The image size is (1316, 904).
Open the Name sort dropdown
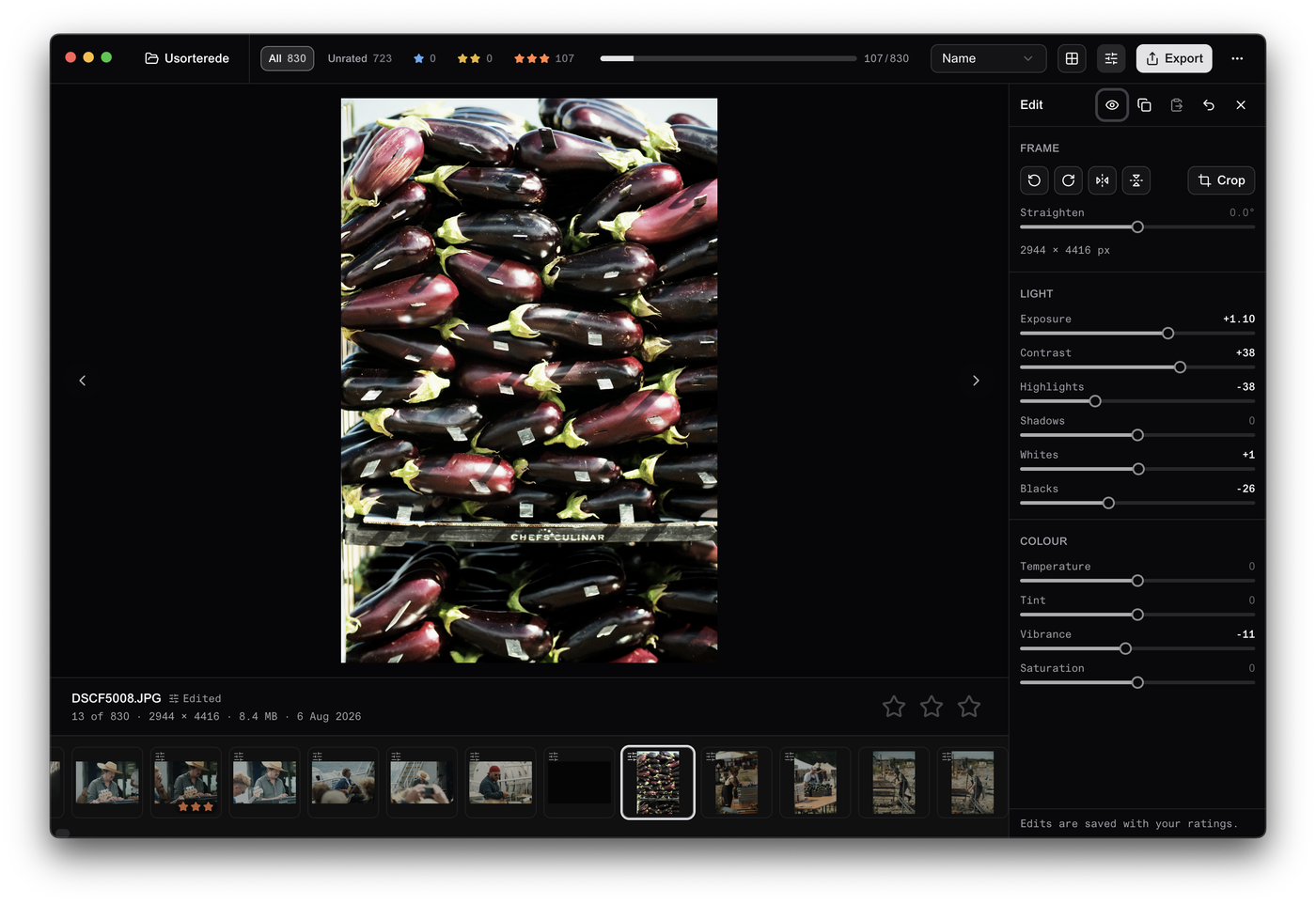tap(988, 58)
